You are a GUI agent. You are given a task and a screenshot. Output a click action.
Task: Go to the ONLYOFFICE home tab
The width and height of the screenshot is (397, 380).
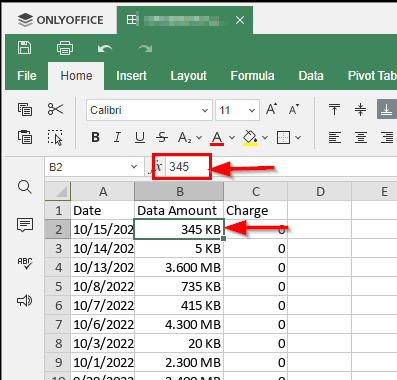[x=61, y=20]
